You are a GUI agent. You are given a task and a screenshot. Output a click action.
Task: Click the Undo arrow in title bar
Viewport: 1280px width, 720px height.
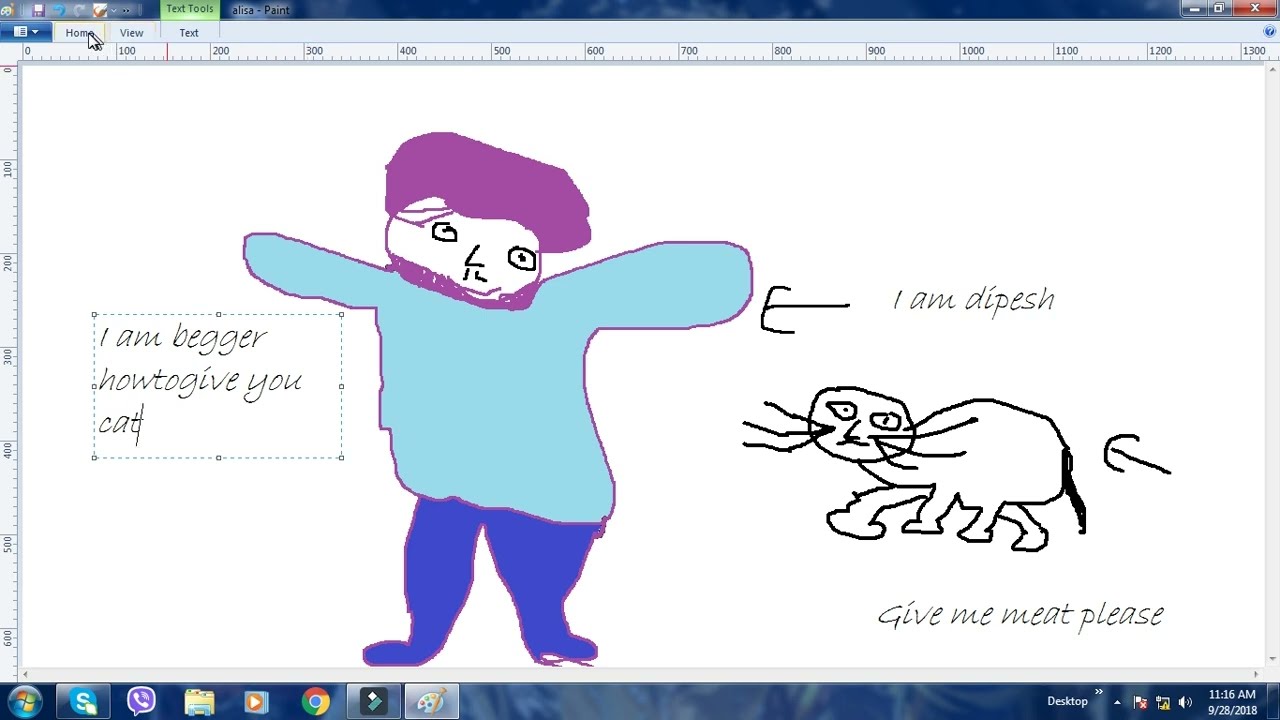click(x=58, y=10)
